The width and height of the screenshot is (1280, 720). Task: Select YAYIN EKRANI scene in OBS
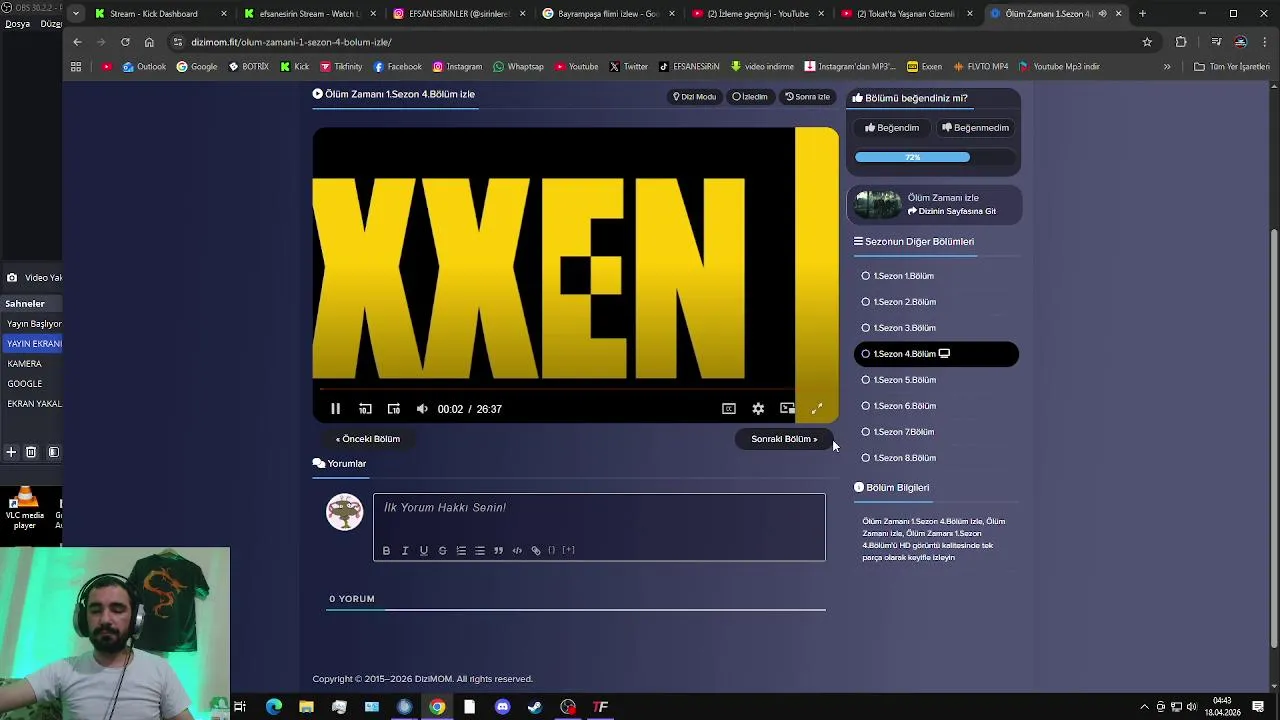pyautogui.click(x=35, y=344)
